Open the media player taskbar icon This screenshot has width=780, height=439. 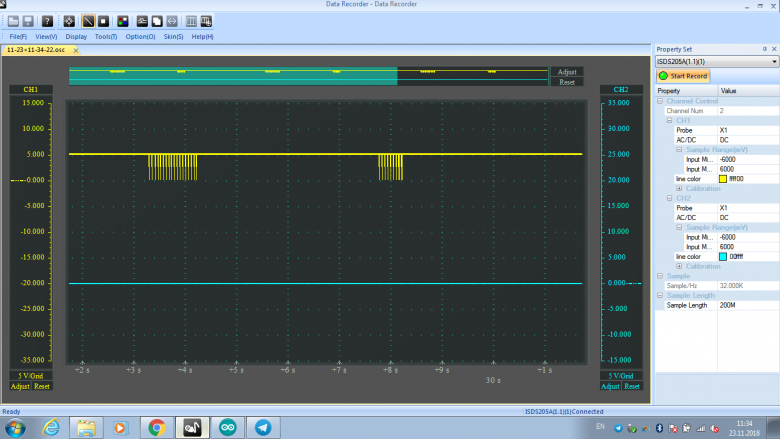click(120, 428)
